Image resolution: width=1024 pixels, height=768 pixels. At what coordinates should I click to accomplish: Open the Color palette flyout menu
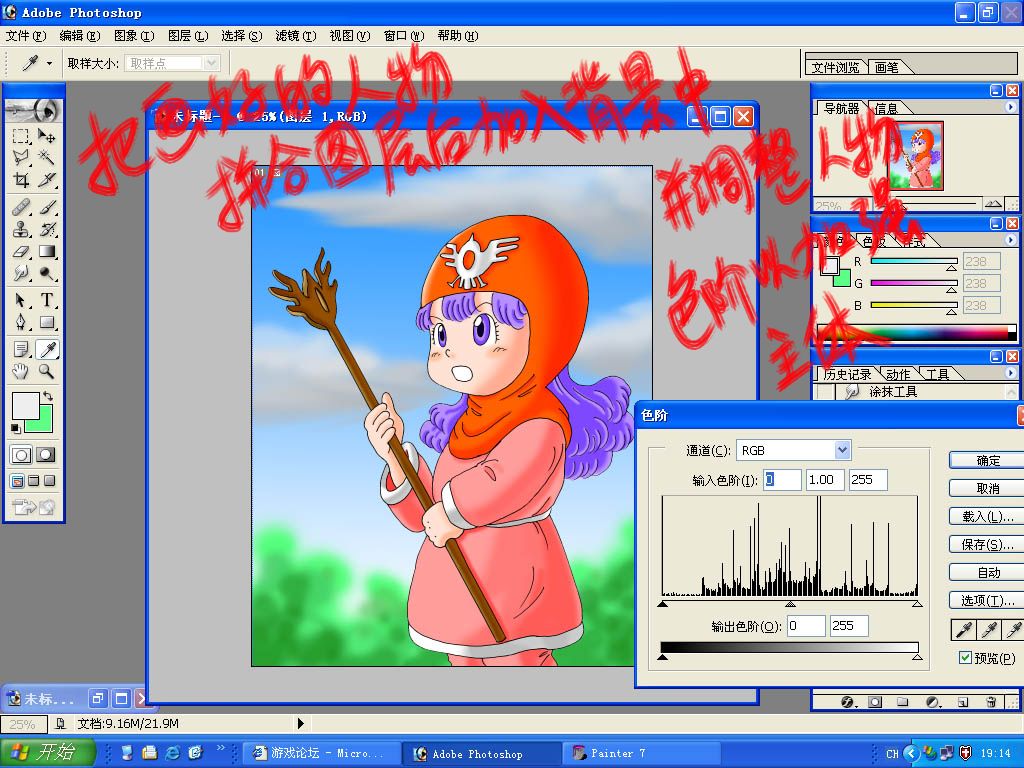click(1011, 240)
